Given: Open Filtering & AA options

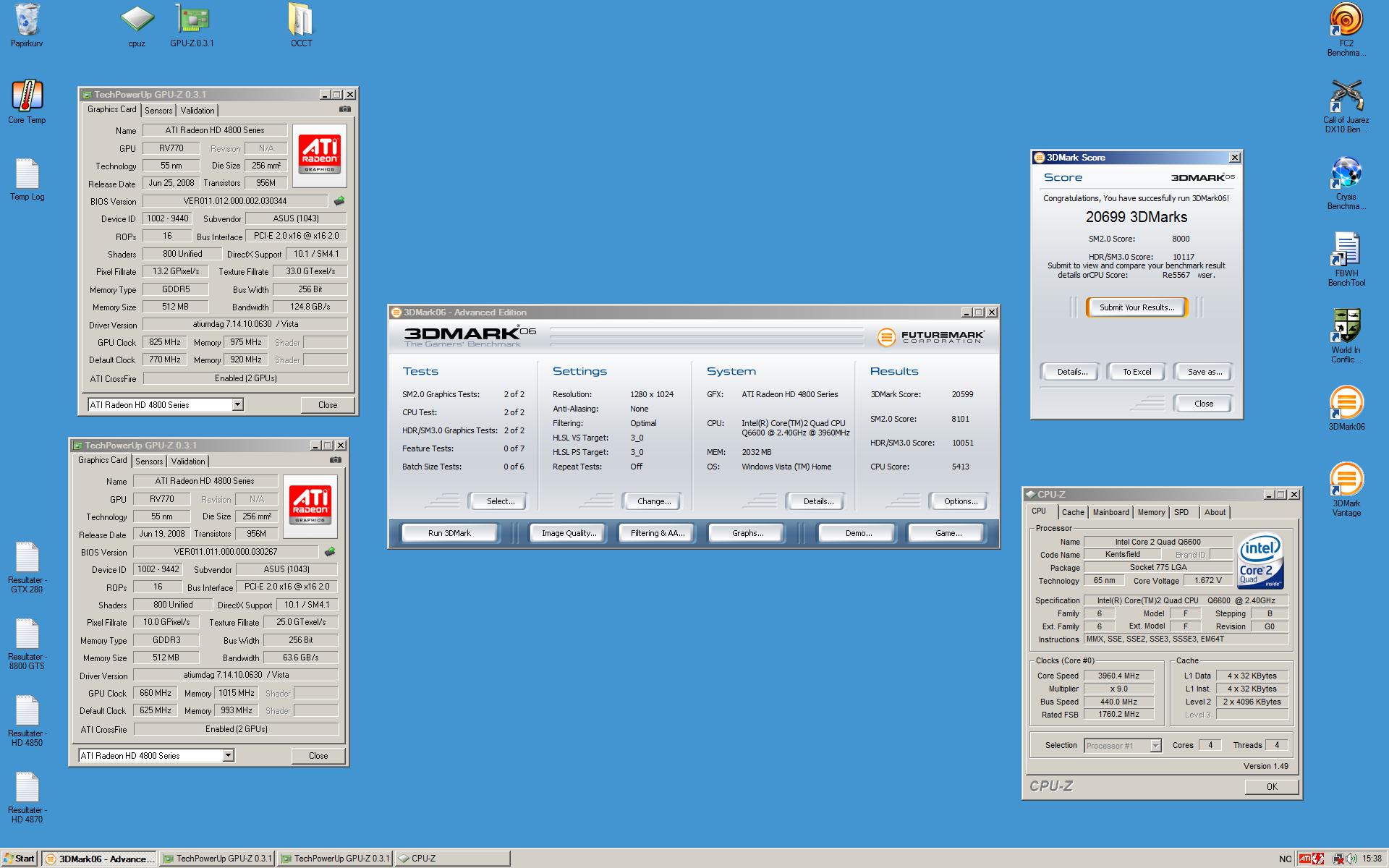Looking at the screenshot, I should click(x=657, y=533).
